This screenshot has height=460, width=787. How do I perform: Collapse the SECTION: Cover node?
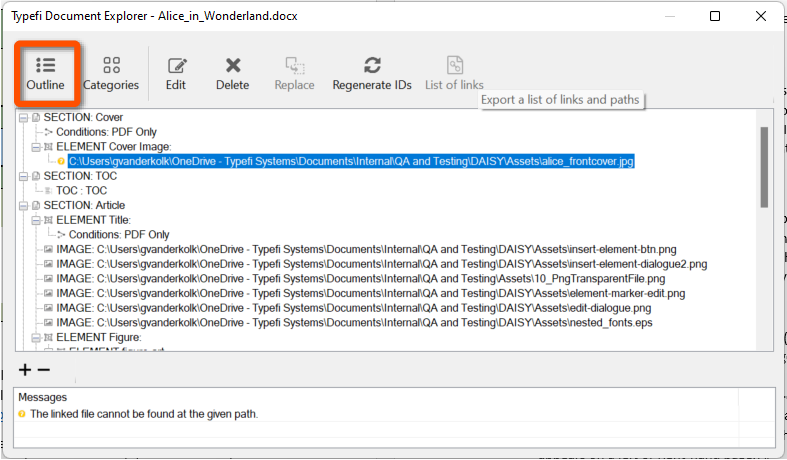tap(23, 118)
